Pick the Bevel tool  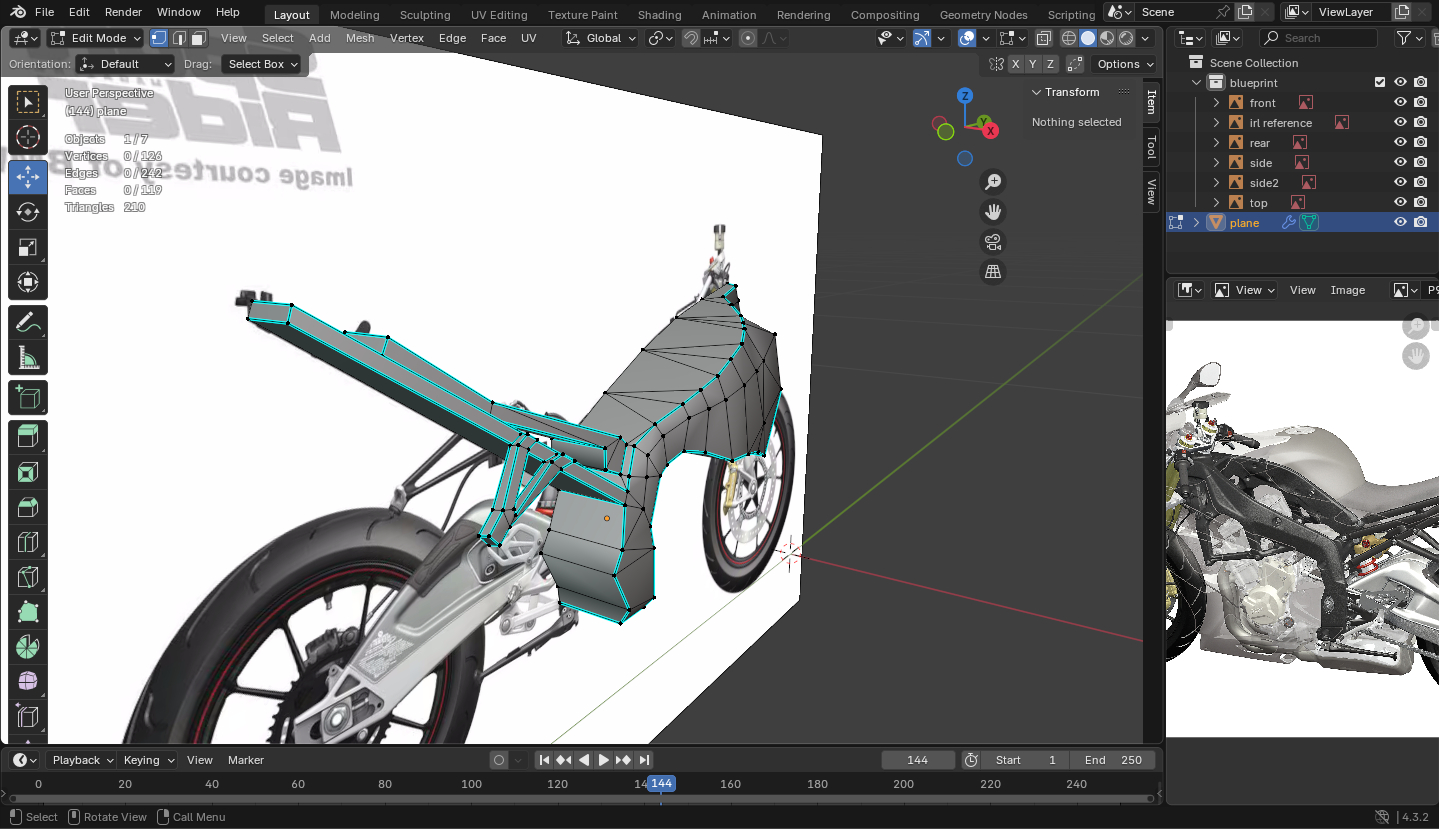point(28,508)
